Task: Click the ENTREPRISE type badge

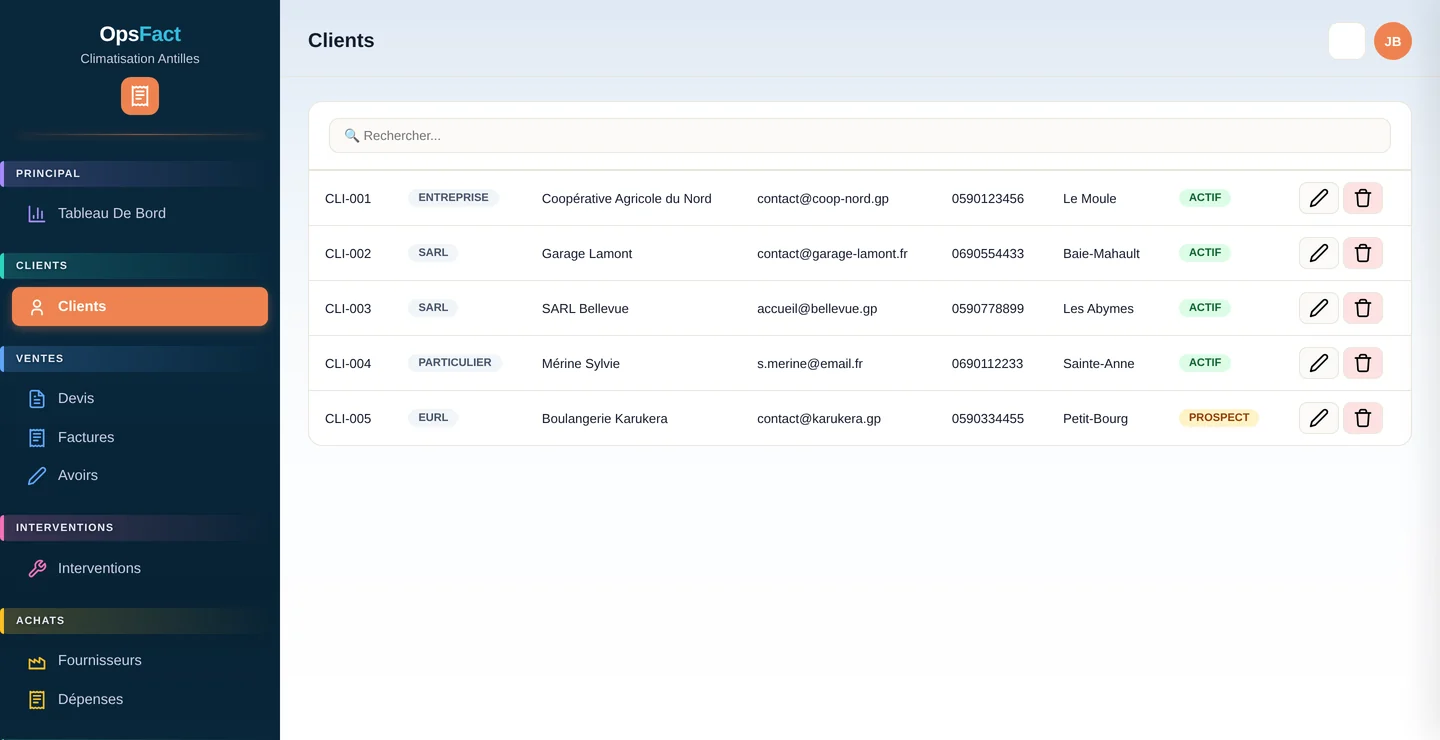Action: pos(453,197)
